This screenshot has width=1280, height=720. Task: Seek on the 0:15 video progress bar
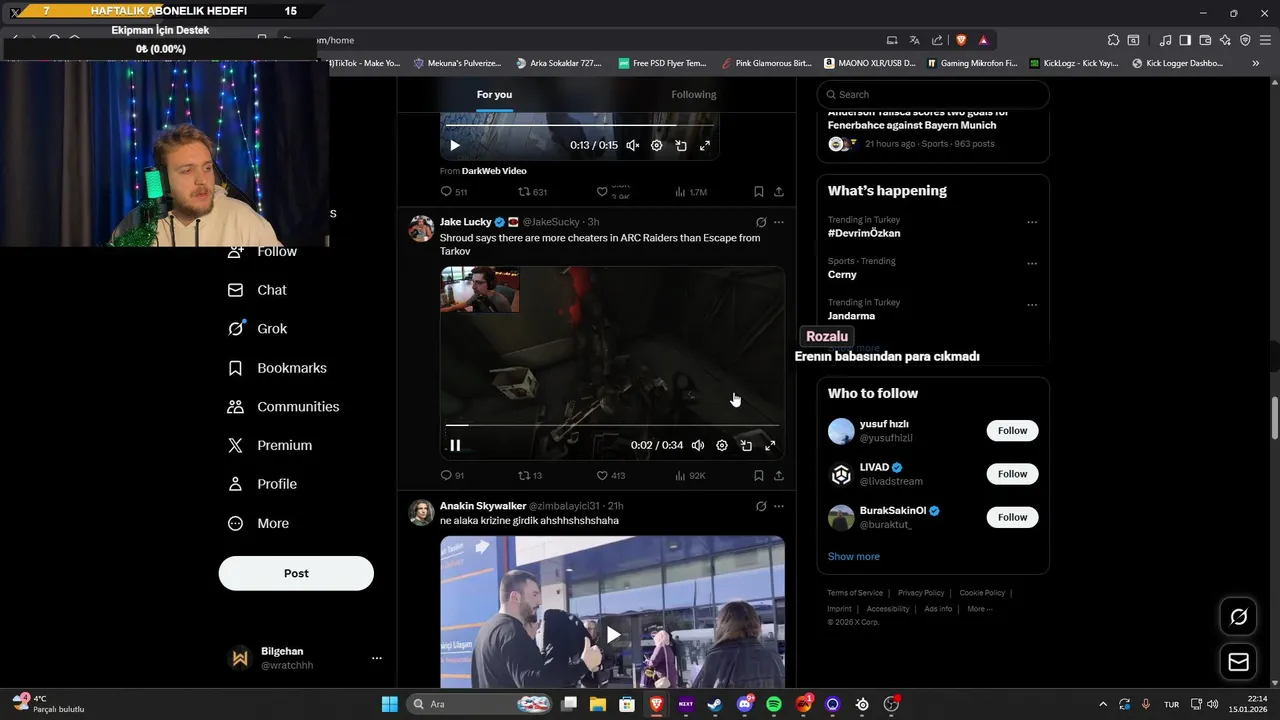coord(579,126)
